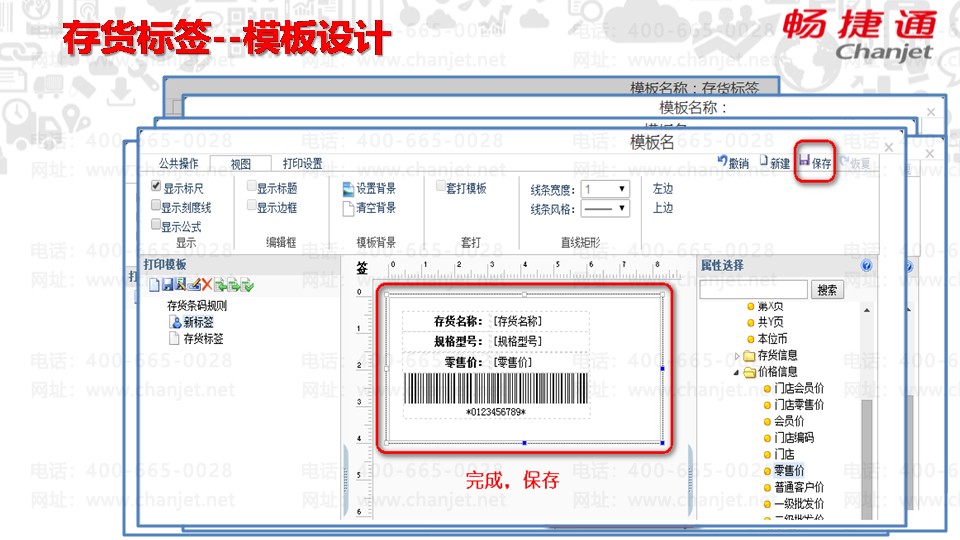Select 存货条码规则 in template tree
The width and height of the screenshot is (960, 540).
(197, 306)
